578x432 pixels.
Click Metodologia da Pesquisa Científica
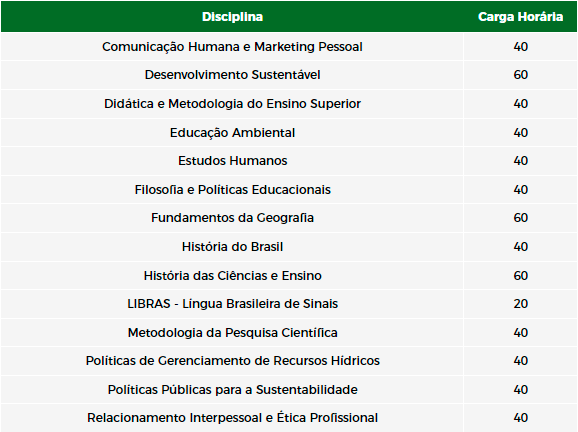232,332
